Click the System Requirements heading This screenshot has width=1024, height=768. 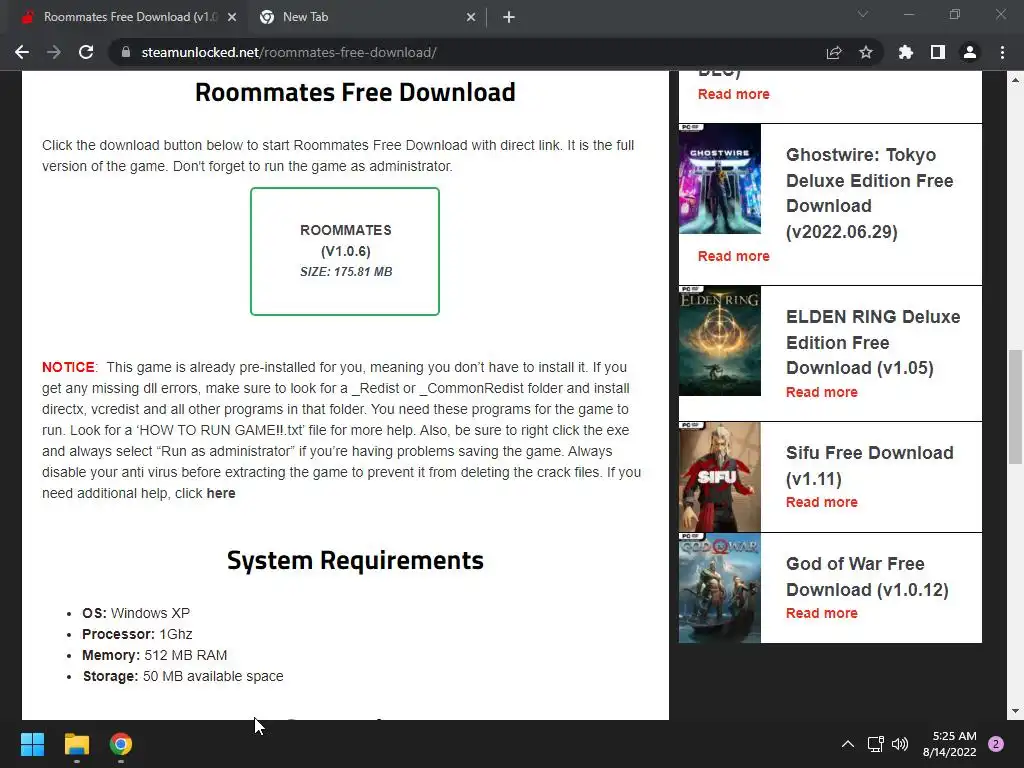click(355, 560)
